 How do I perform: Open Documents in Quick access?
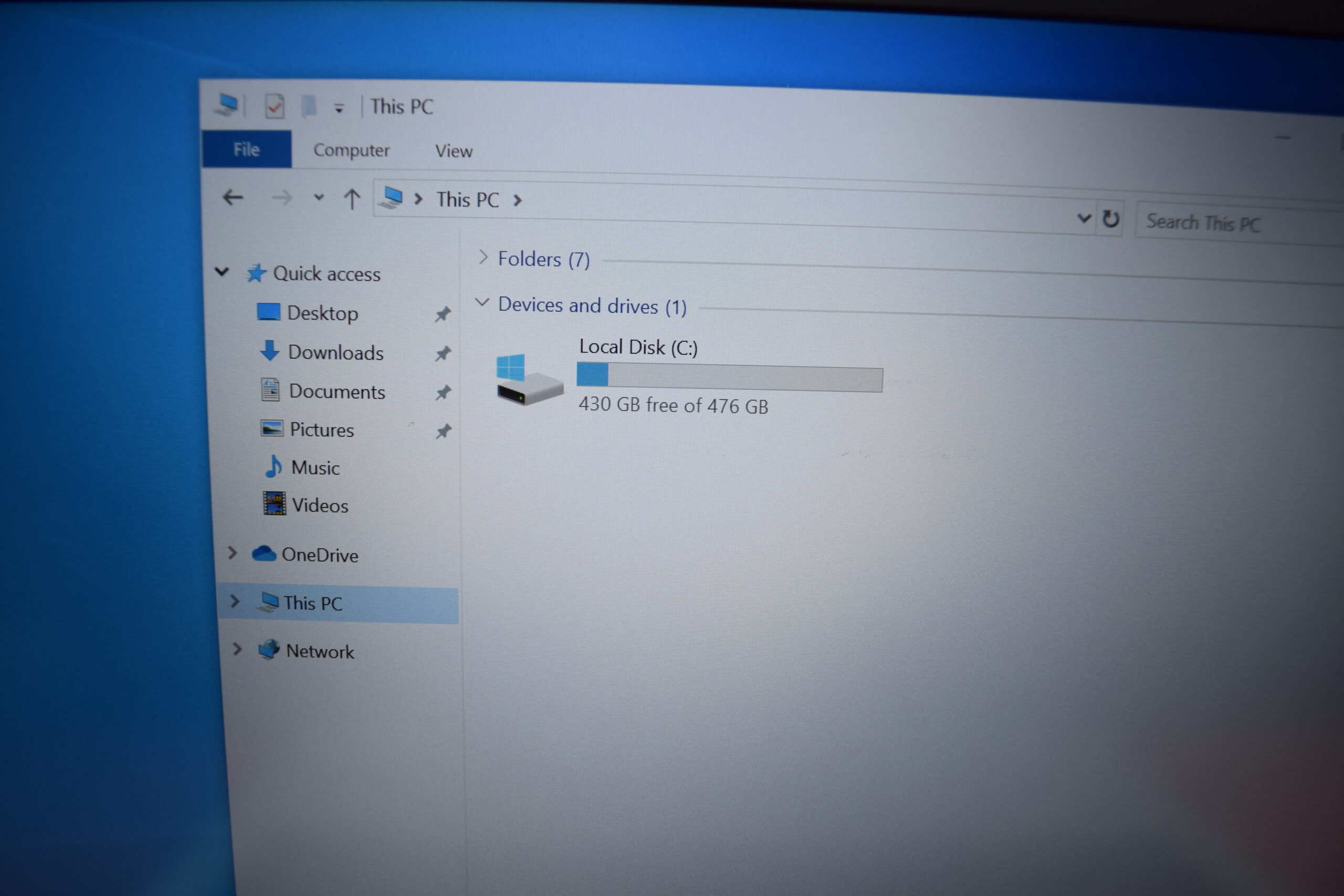pos(337,392)
